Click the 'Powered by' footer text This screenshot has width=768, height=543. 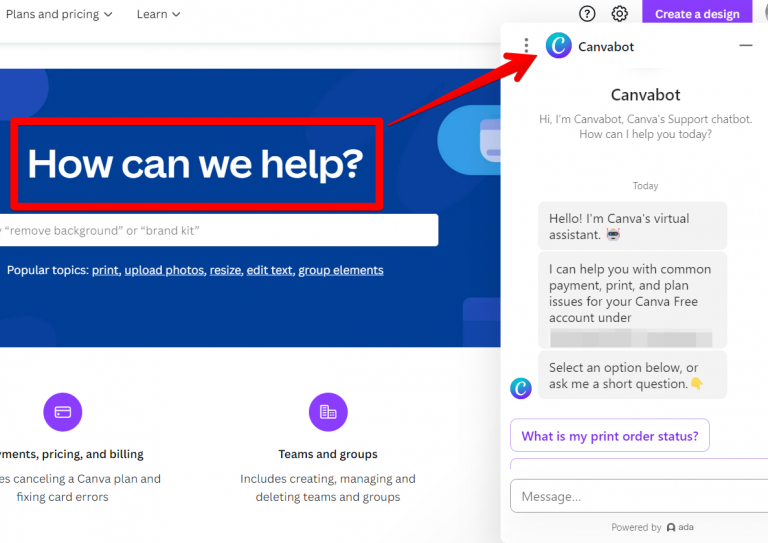(x=636, y=527)
